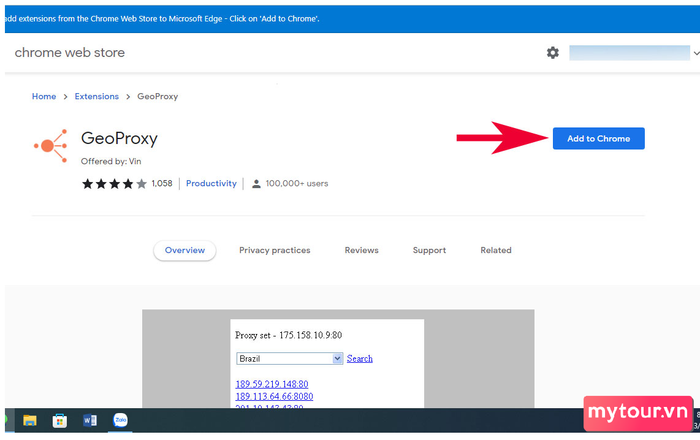The image size is (700, 440).
Task: Click the Proxy set - 175.158.10.9:80 text
Action: pos(288,335)
